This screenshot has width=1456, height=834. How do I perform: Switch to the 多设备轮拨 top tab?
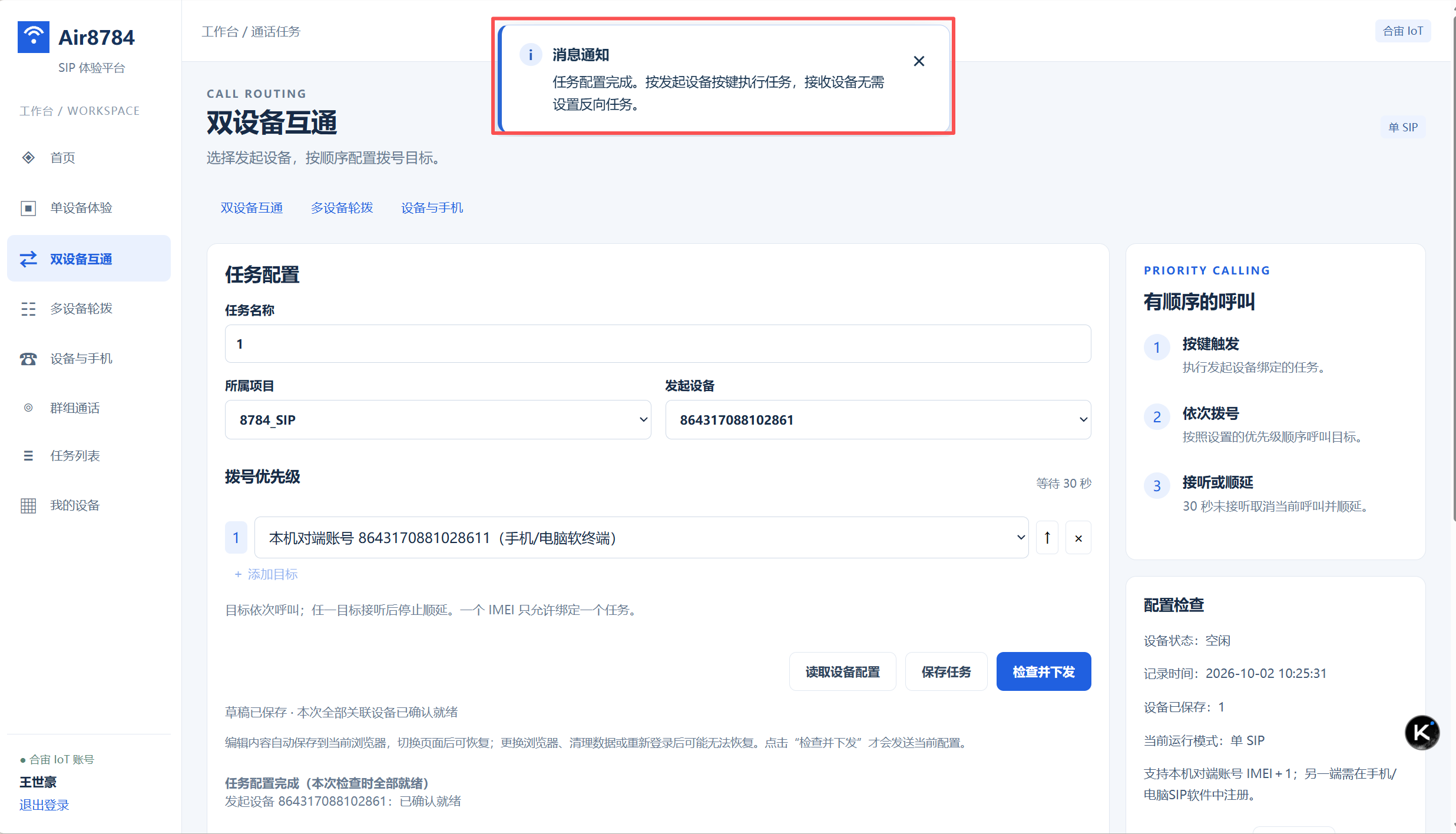(x=342, y=208)
